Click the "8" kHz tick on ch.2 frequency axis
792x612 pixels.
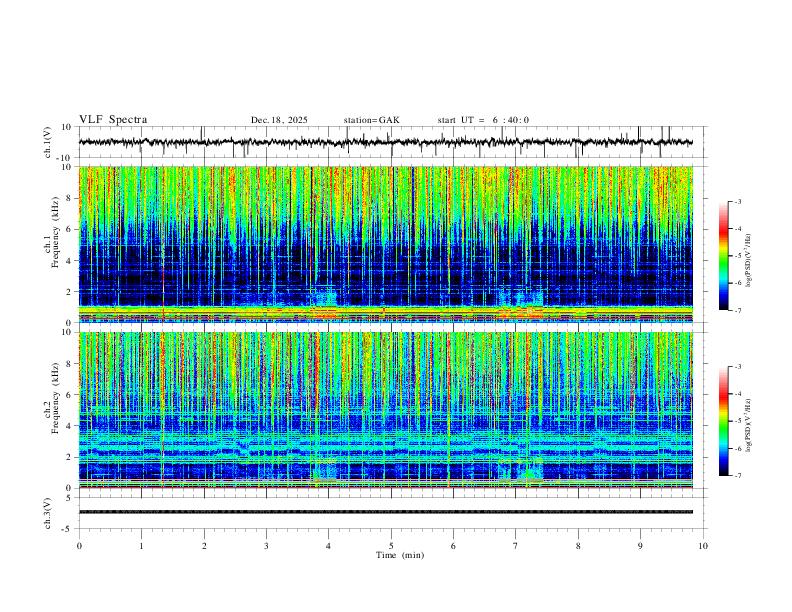(70, 364)
